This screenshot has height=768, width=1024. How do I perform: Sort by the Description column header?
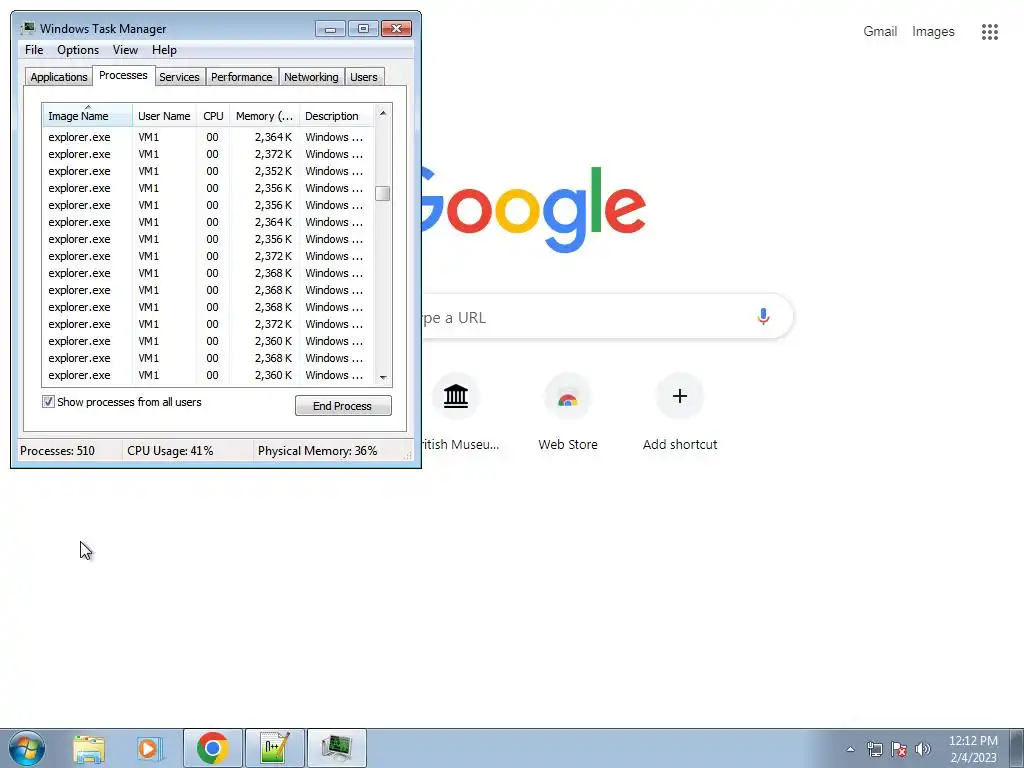336,116
